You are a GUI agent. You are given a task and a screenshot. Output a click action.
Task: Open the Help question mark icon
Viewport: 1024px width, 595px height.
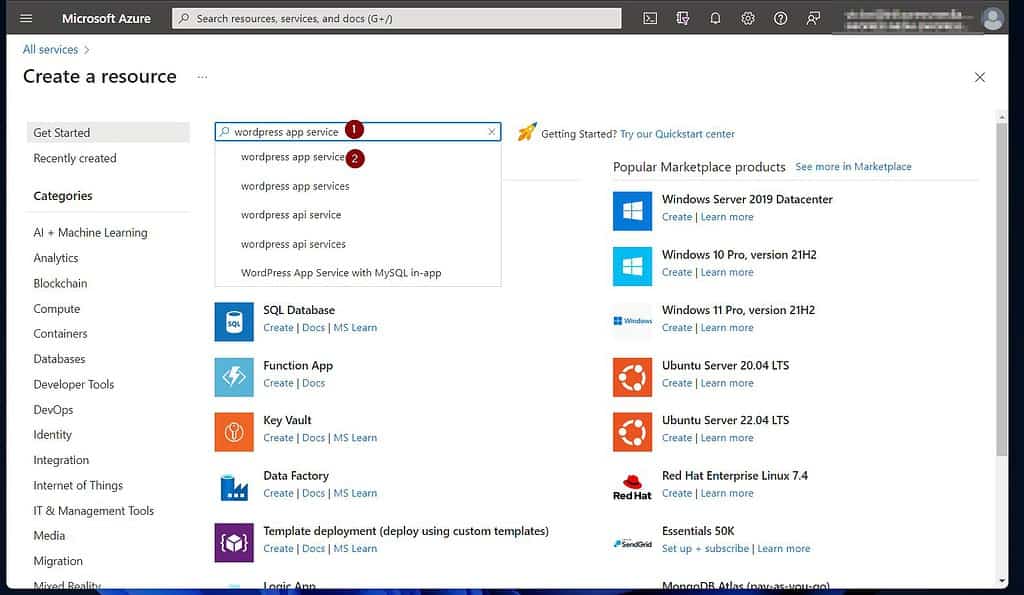coord(780,18)
